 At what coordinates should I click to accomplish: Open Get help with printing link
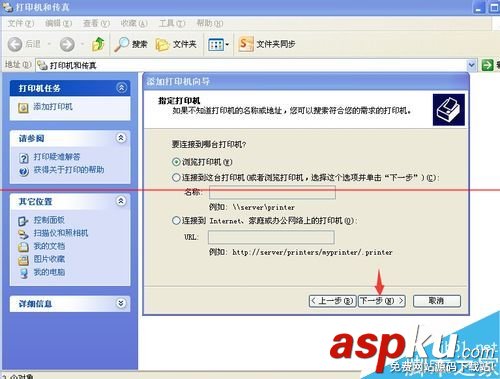(69, 170)
